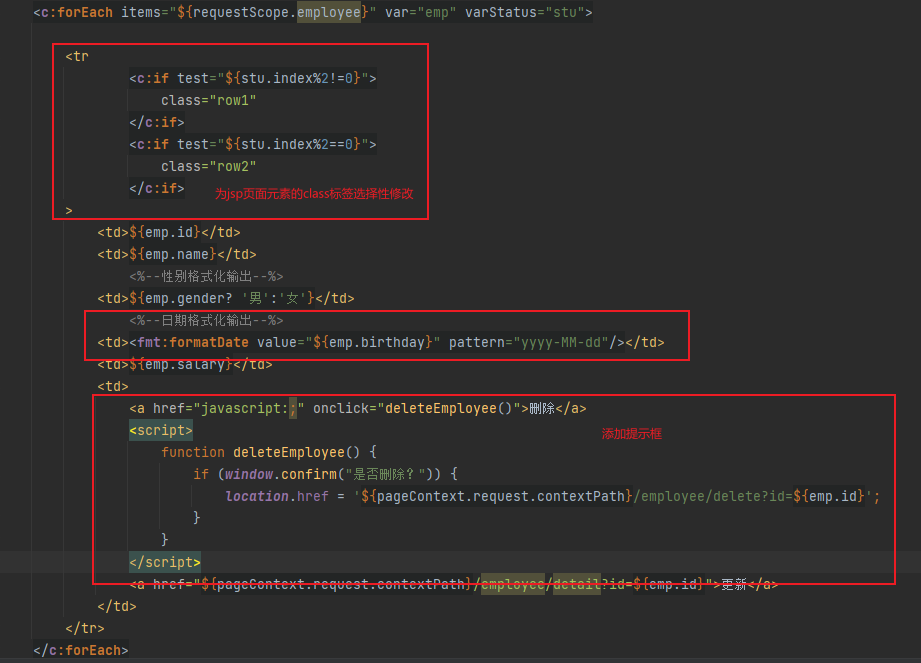This screenshot has height=663, width=921.
Task: Click the opening <tr tag line
Action: click(77, 56)
